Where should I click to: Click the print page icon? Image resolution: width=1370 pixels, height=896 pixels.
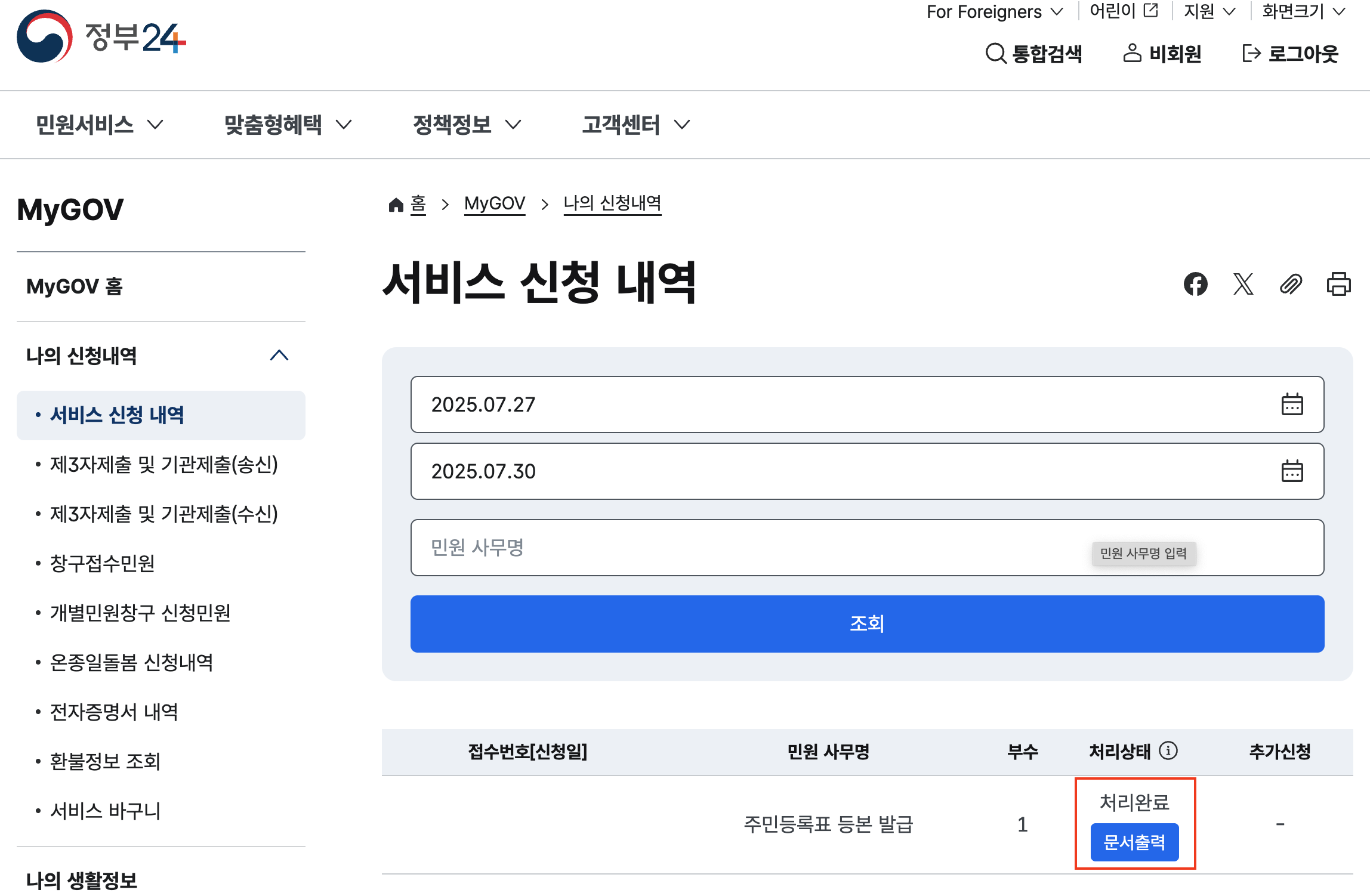1338,284
